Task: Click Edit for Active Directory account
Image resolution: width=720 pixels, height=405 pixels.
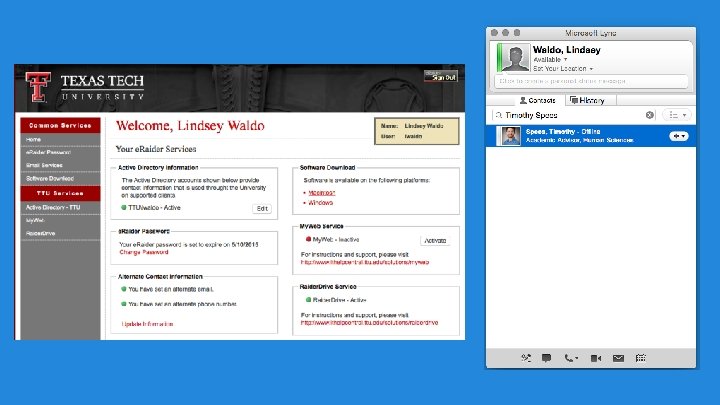Action: click(x=262, y=208)
